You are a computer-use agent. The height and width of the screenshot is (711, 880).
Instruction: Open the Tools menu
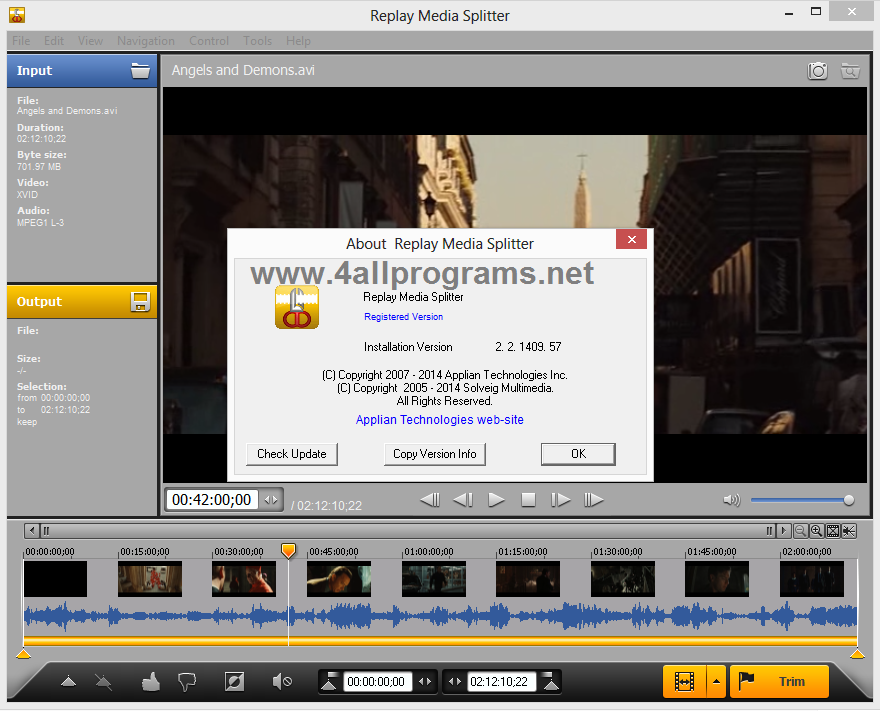258,41
